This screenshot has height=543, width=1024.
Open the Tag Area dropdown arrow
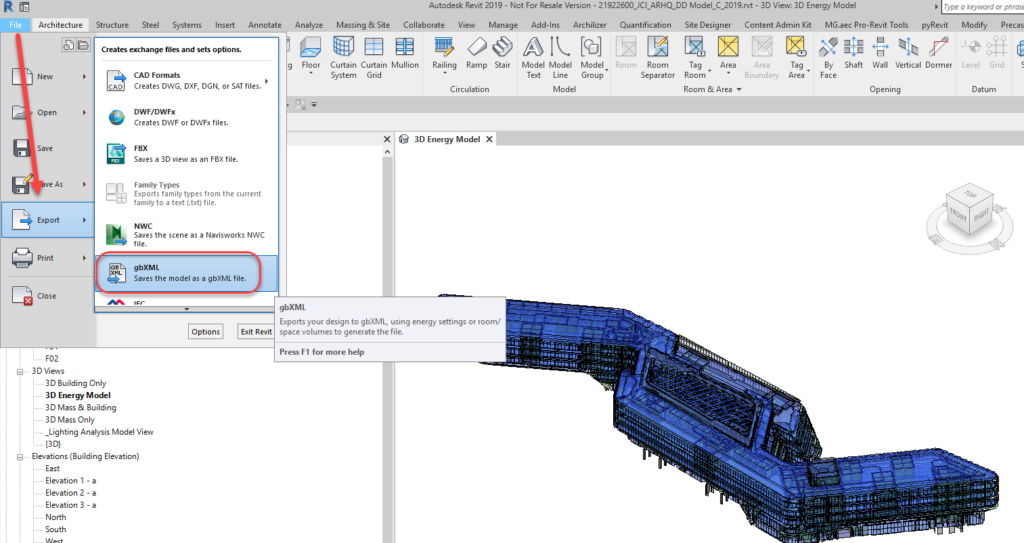[808, 70]
